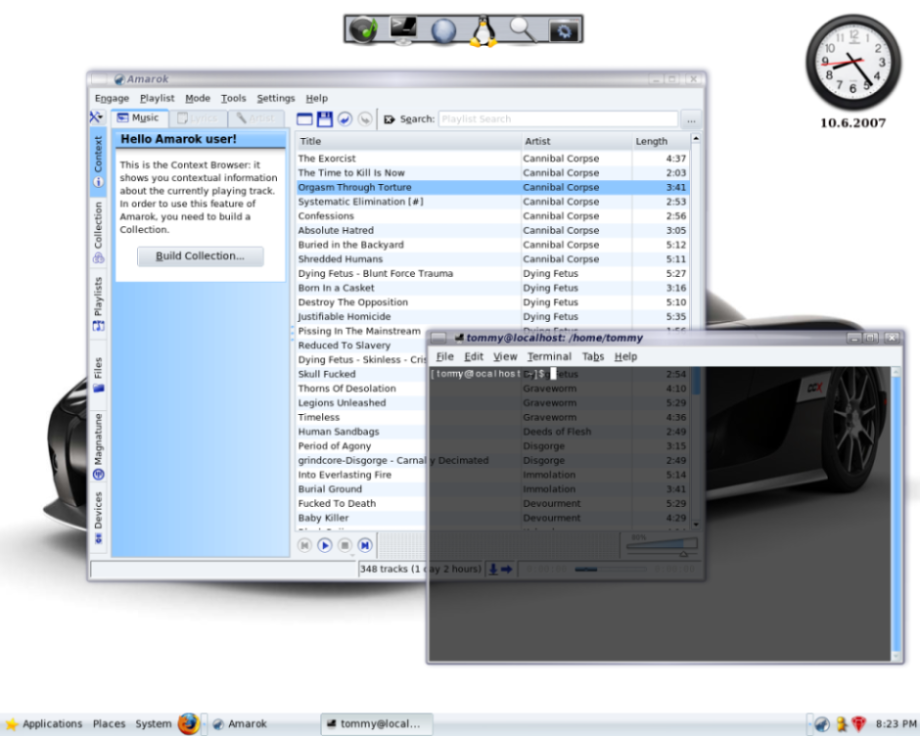Select the Artist context tab
The image size is (920, 736).
256,119
